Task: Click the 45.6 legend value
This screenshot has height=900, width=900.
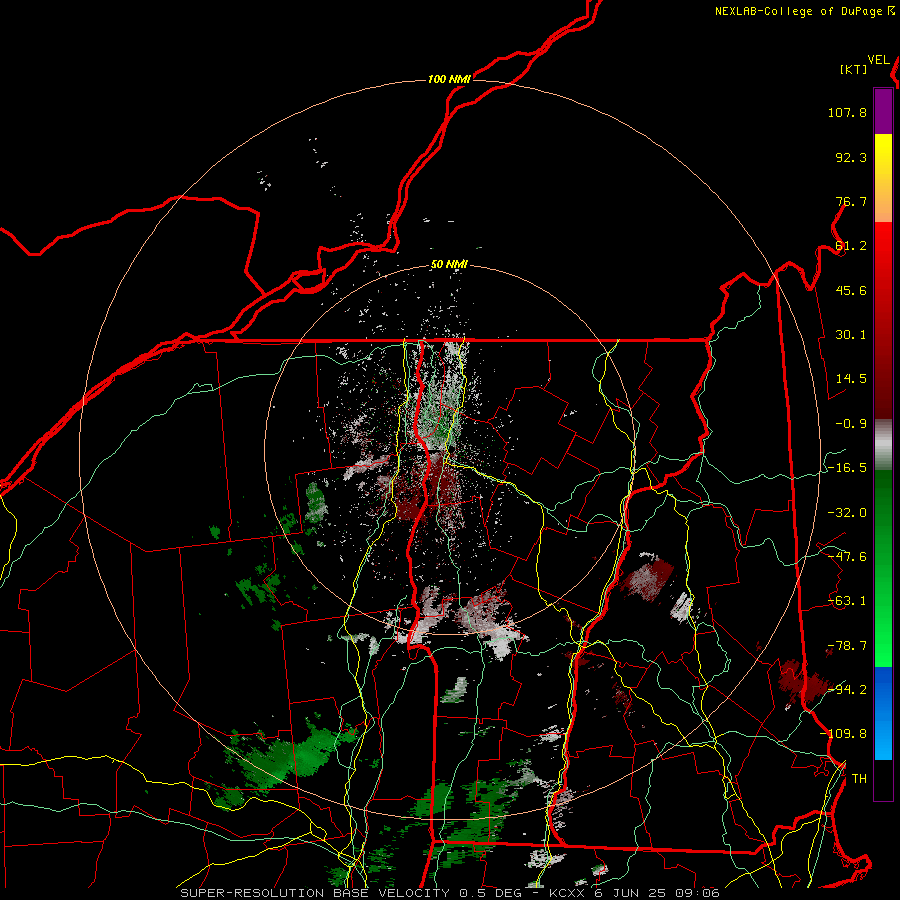Action: click(x=851, y=290)
